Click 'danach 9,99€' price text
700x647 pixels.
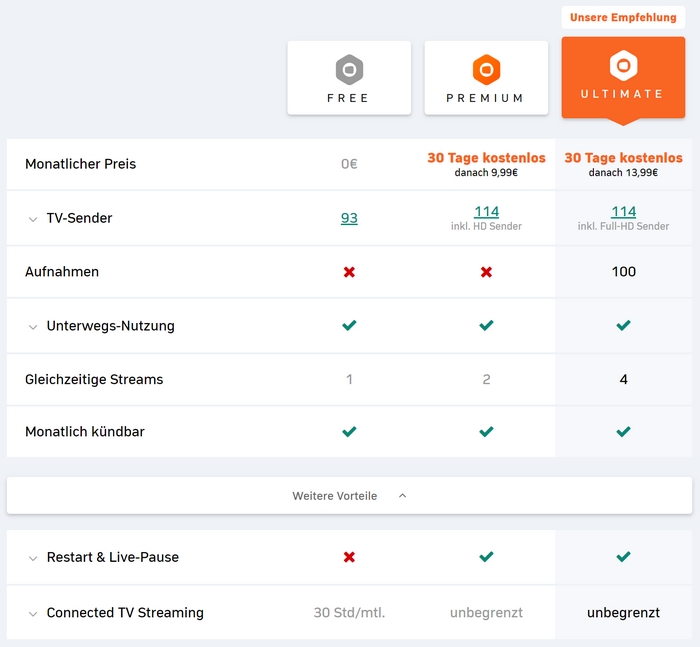[x=486, y=172]
